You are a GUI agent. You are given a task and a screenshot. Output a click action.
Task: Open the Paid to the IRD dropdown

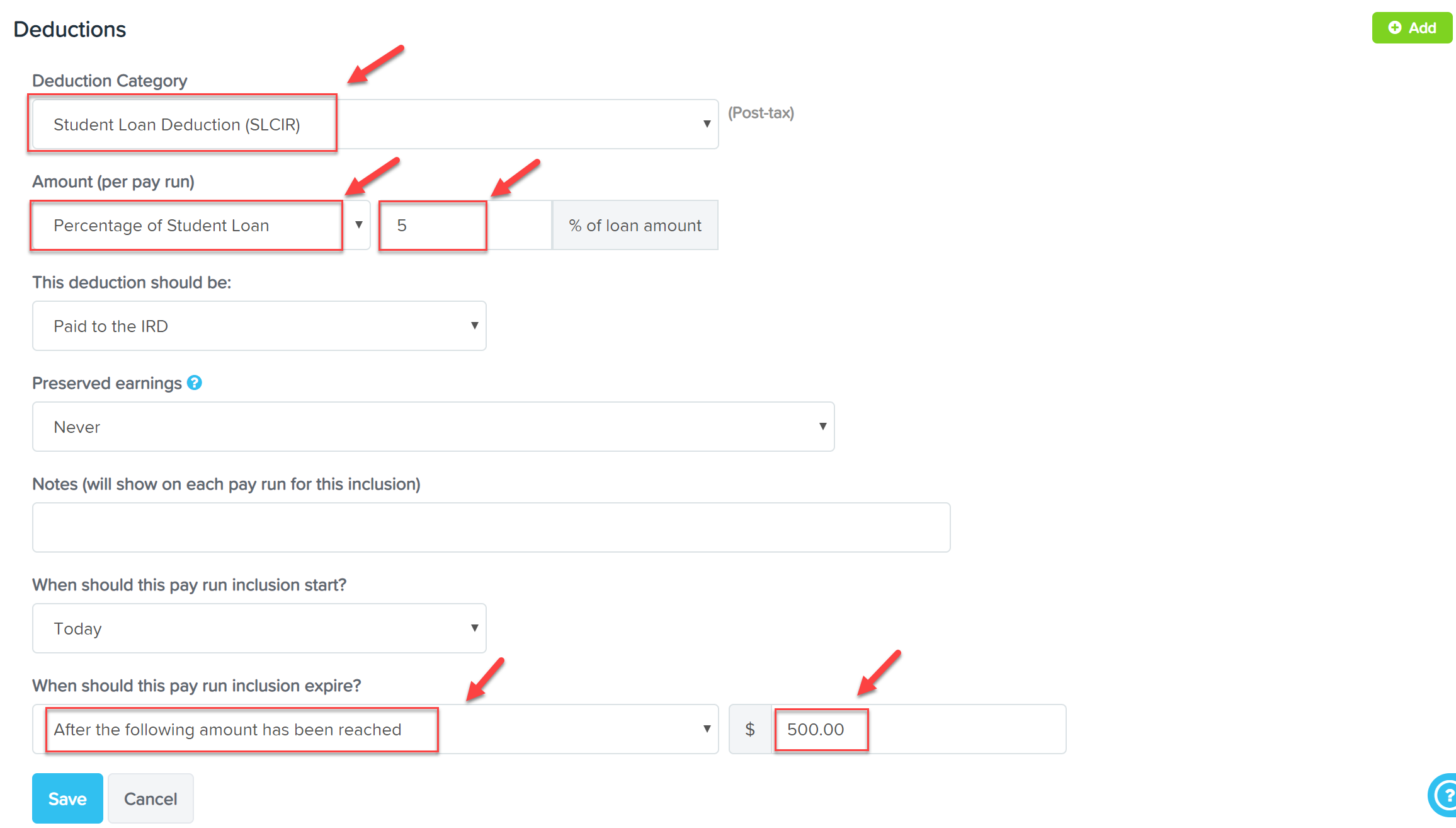[x=259, y=326]
